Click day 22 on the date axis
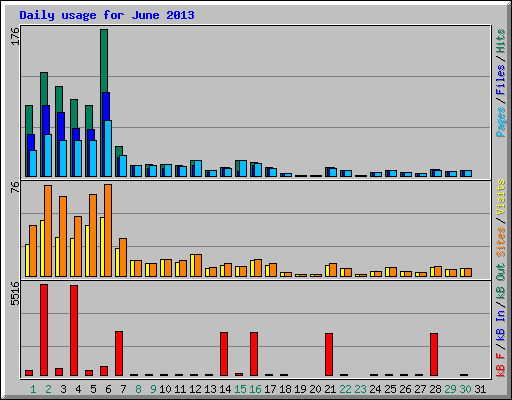 click(345, 389)
